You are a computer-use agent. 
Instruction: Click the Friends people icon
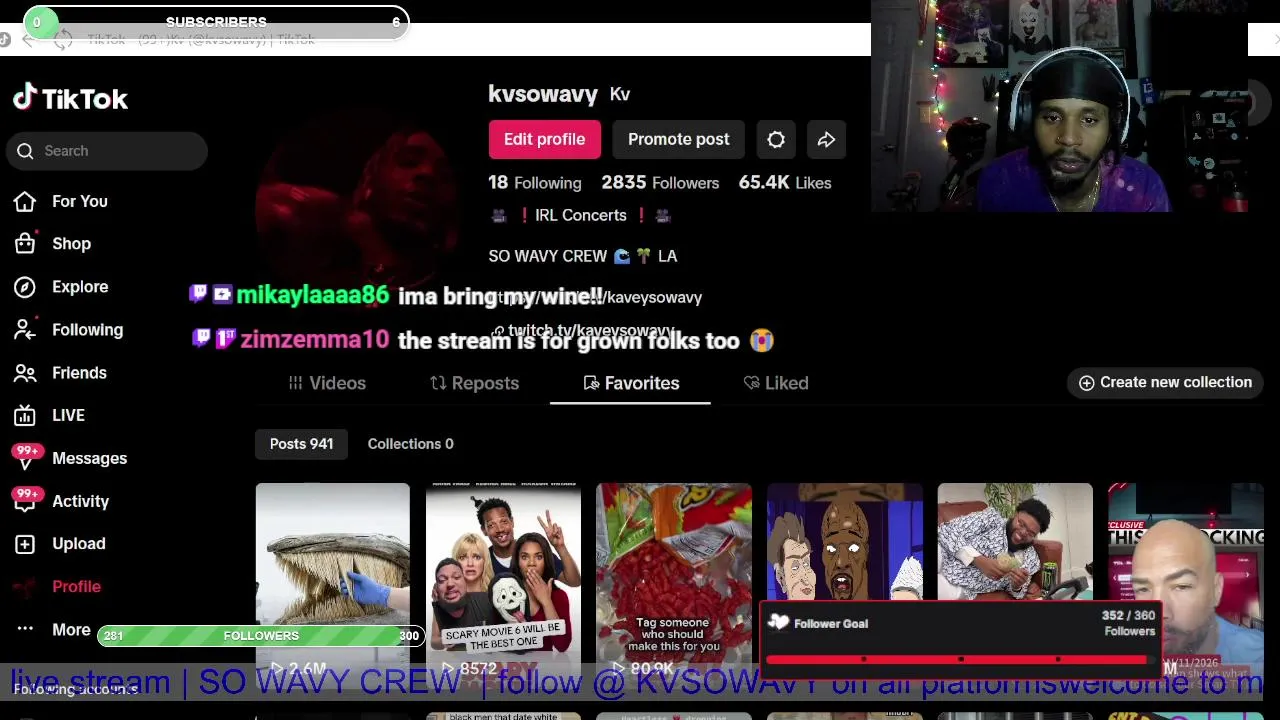pyautogui.click(x=25, y=373)
